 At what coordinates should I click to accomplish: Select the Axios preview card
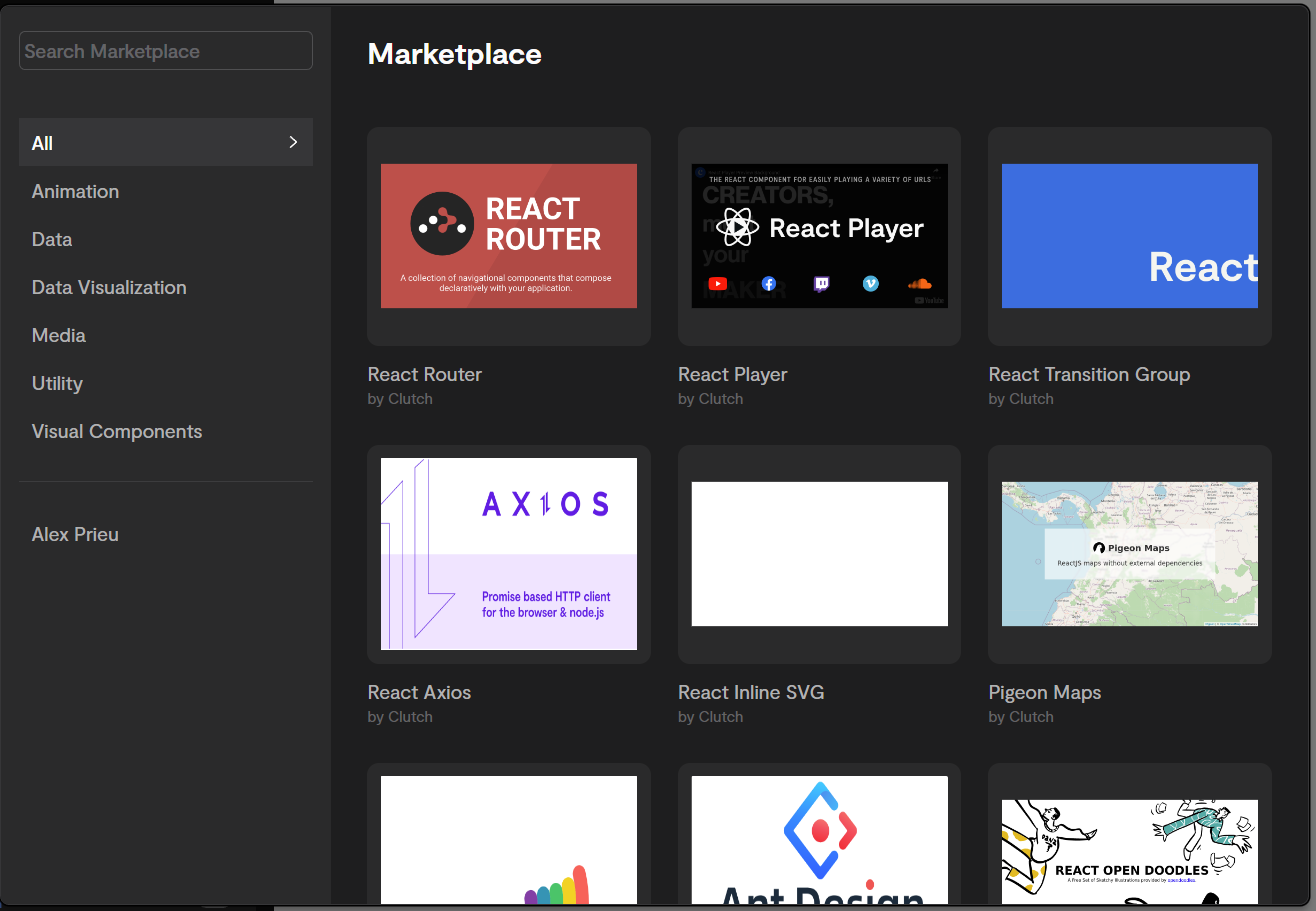click(508, 554)
